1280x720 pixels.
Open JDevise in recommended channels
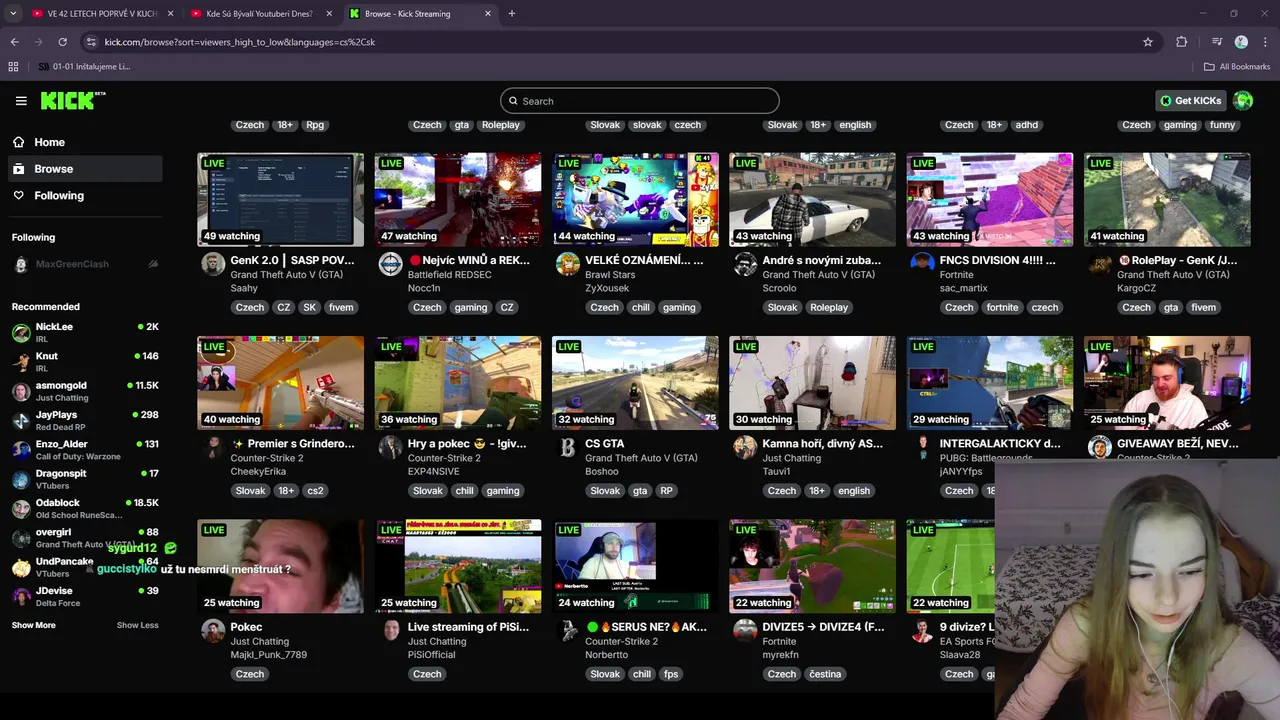(85, 596)
